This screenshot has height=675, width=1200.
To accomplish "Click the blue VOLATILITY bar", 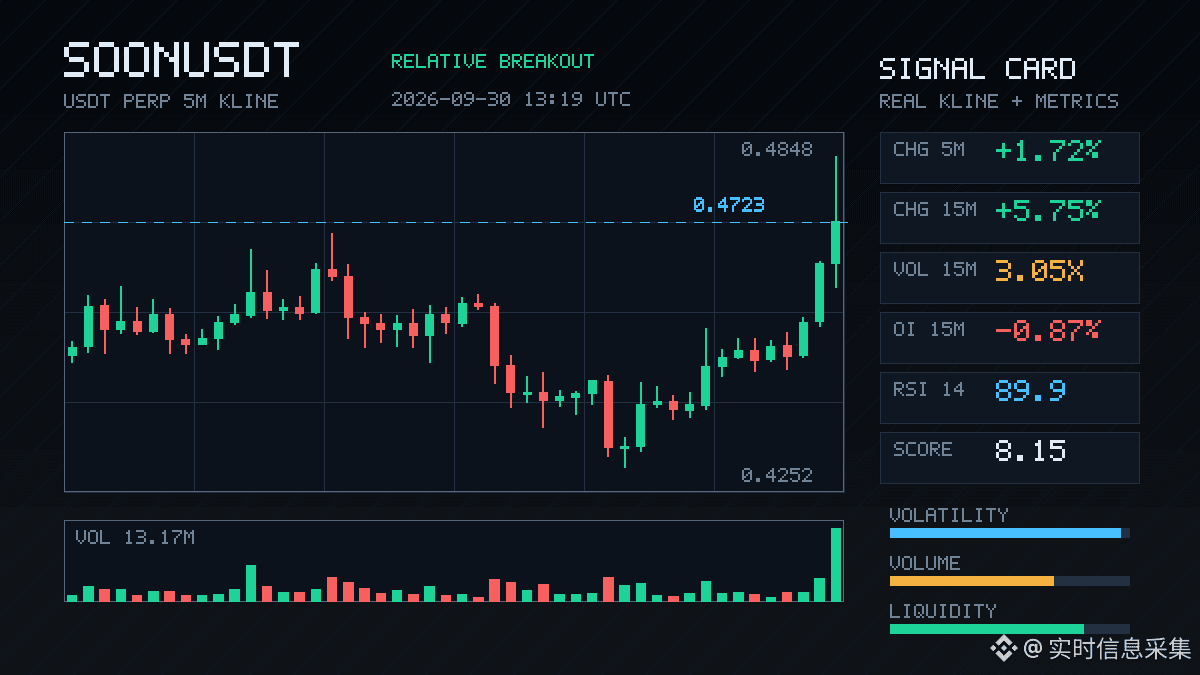I will point(1005,533).
